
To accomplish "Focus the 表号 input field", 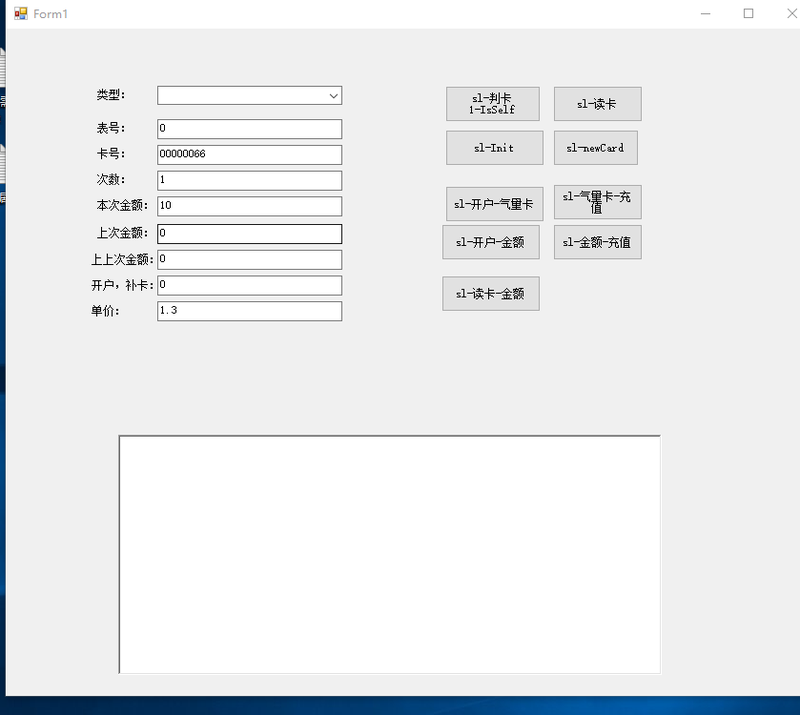I will [x=249, y=129].
